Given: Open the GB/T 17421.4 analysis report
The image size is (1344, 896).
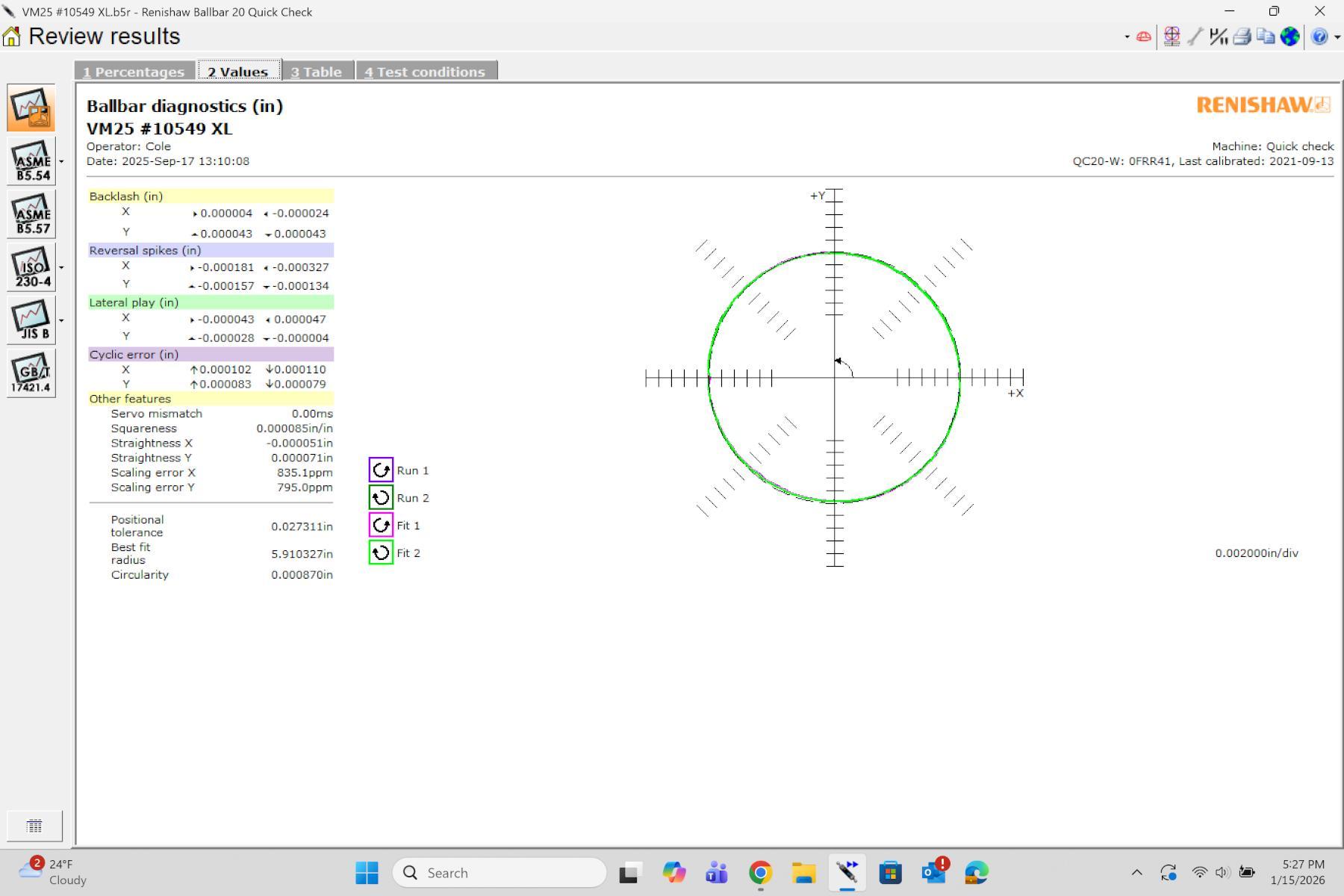Looking at the screenshot, I should pyautogui.click(x=31, y=373).
